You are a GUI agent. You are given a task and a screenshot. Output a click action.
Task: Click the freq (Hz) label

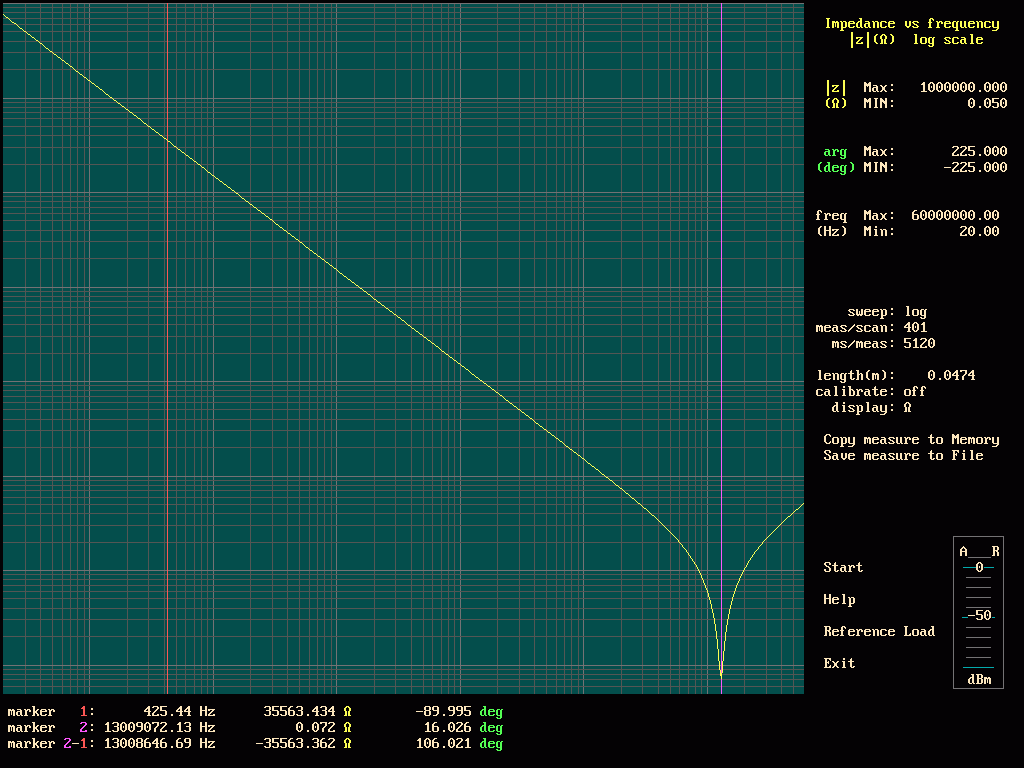tap(831, 223)
